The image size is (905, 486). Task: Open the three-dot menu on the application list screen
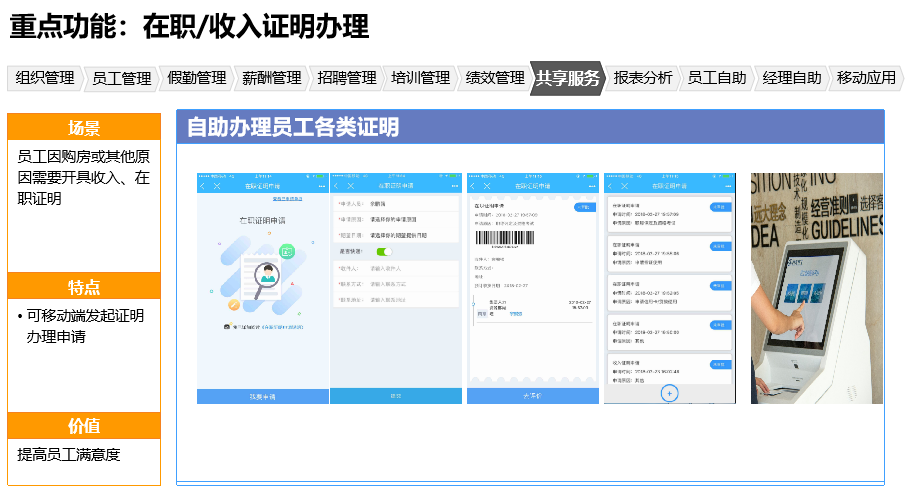tap(728, 186)
